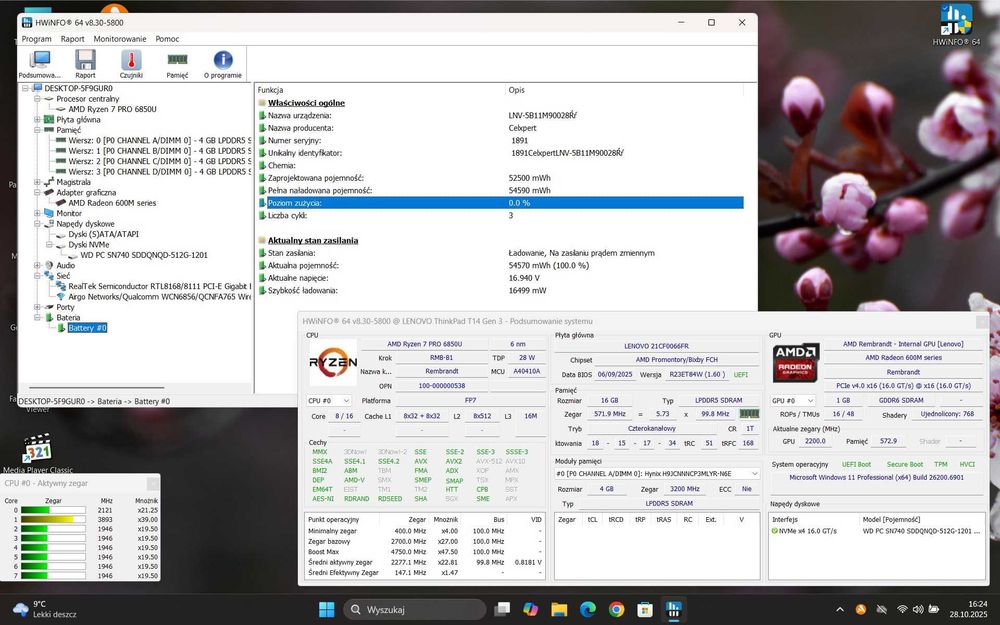Viewport: 1000px width, 625px height.
Task: Click the Core 0 clock bar
Action: tap(53, 510)
